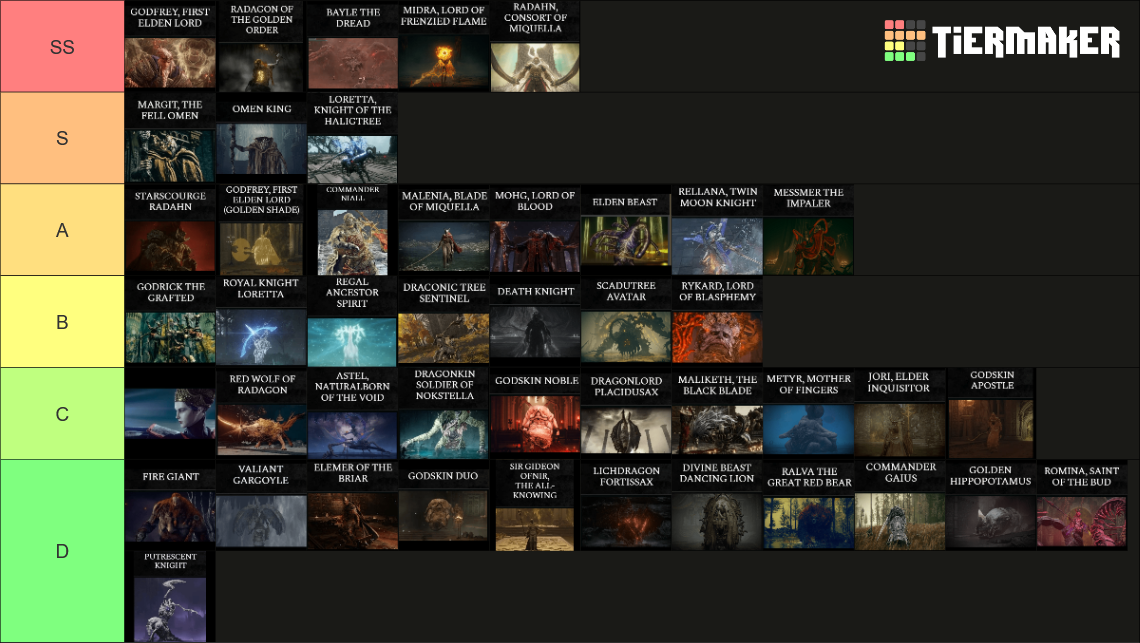Click the Lichdragon Fortissax card
The image size is (1140, 643).
(626, 505)
